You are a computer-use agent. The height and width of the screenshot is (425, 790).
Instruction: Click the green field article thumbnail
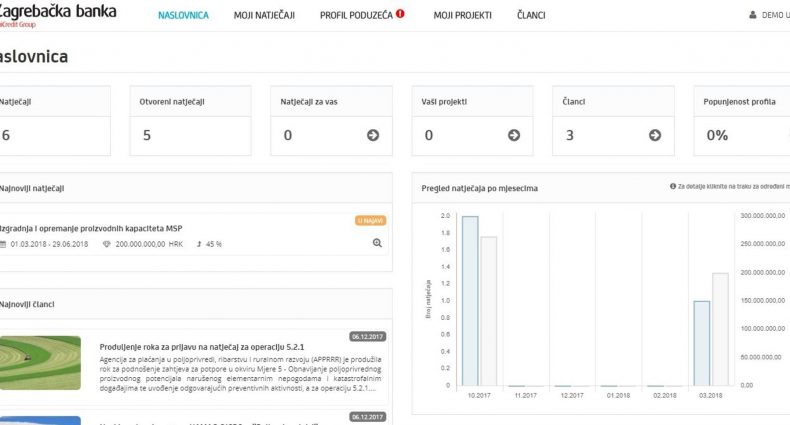tap(40, 363)
